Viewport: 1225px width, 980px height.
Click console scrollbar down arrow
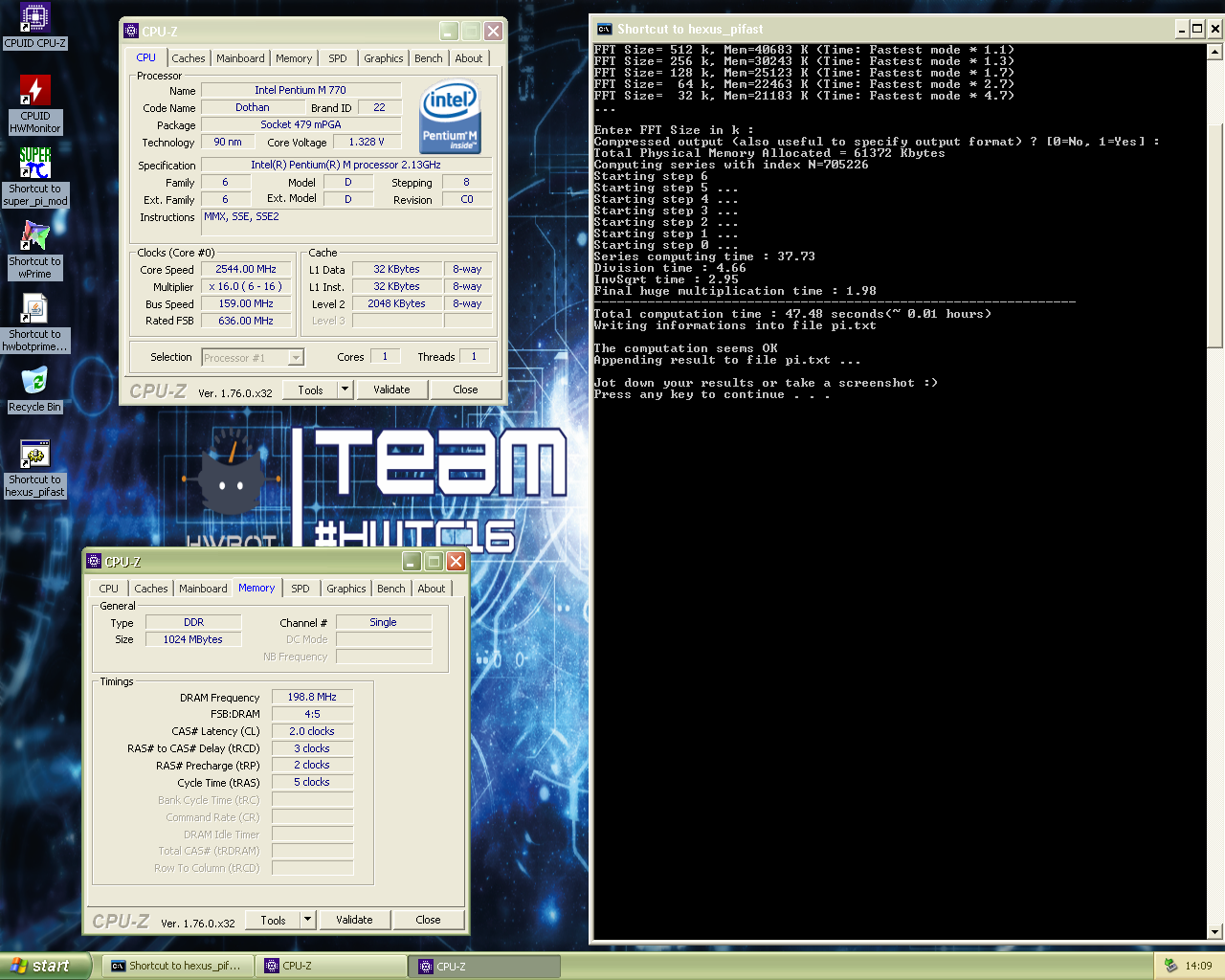pos(1215,931)
